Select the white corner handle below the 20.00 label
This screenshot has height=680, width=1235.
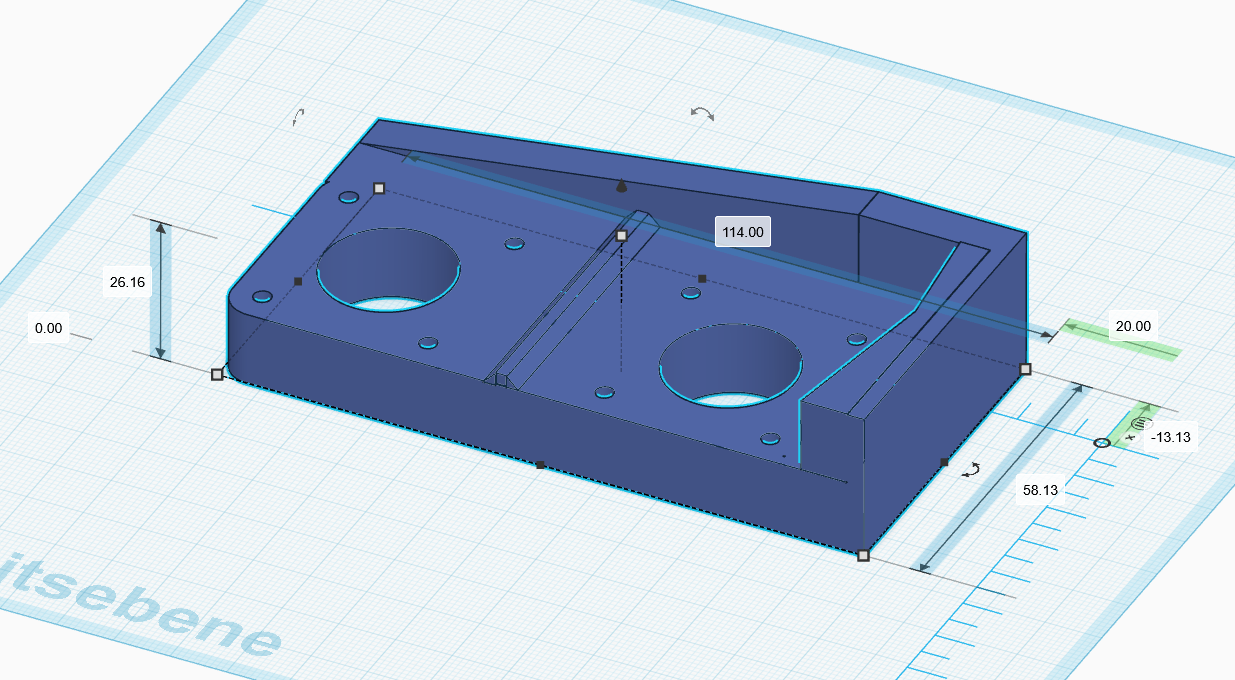click(x=1025, y=369)
